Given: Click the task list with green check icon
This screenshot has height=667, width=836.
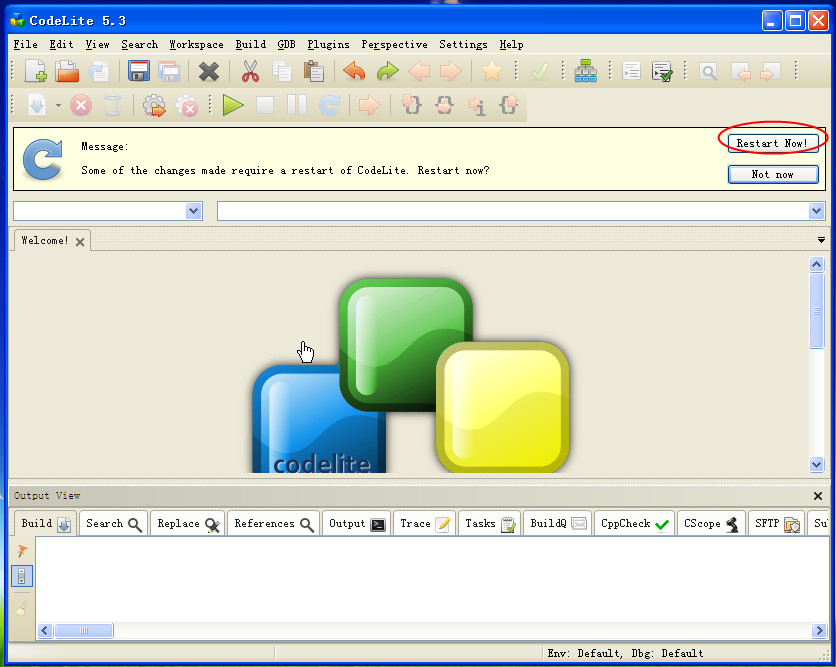Looking at the screenshot, I should click(x=662, y=71).
